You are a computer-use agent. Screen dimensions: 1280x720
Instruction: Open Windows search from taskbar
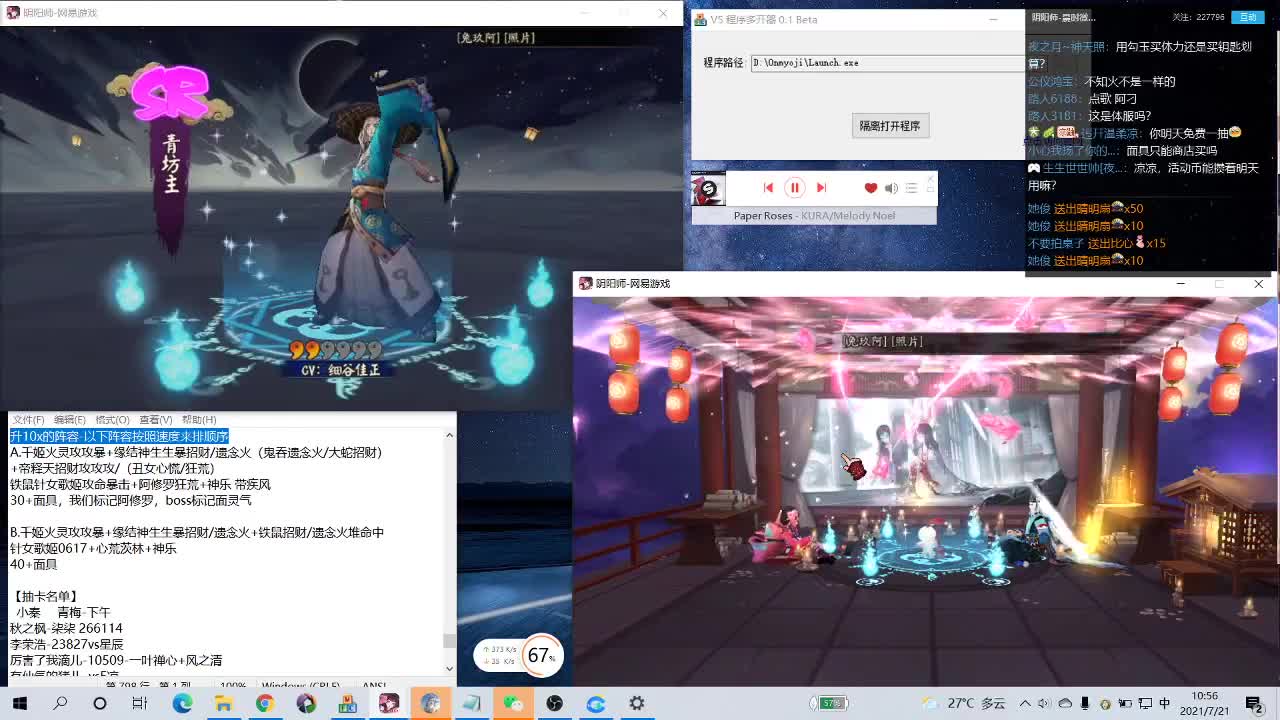coord(60,703)
